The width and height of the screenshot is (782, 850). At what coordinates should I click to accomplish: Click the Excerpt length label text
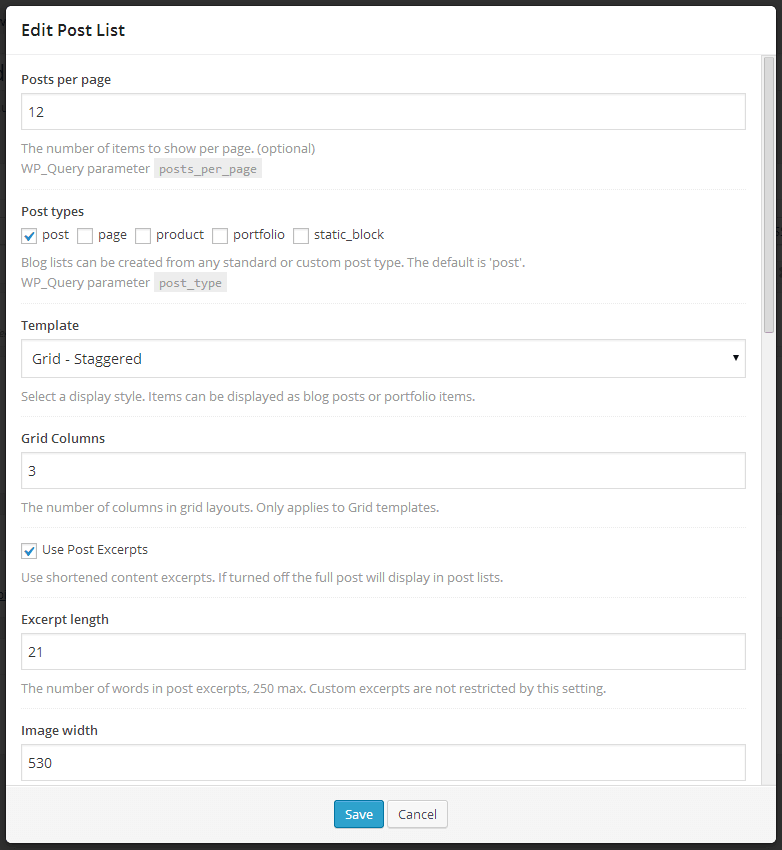pos(65,620)
